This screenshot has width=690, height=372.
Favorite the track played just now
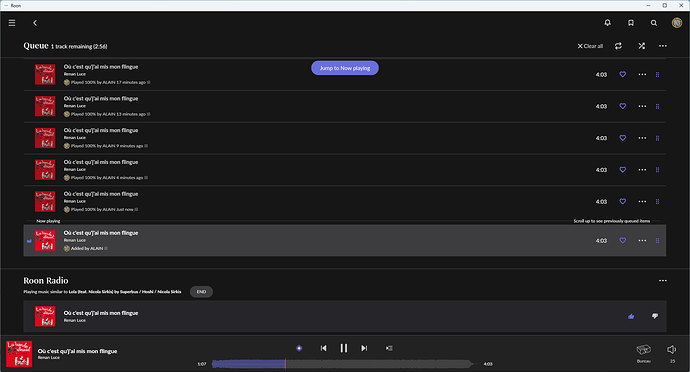623,201
